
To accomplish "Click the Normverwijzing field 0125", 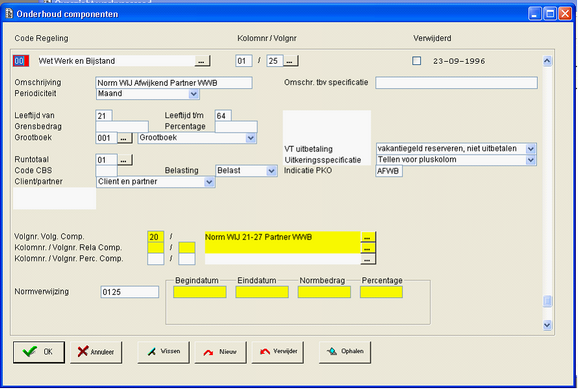I will (x=130, y=292).
